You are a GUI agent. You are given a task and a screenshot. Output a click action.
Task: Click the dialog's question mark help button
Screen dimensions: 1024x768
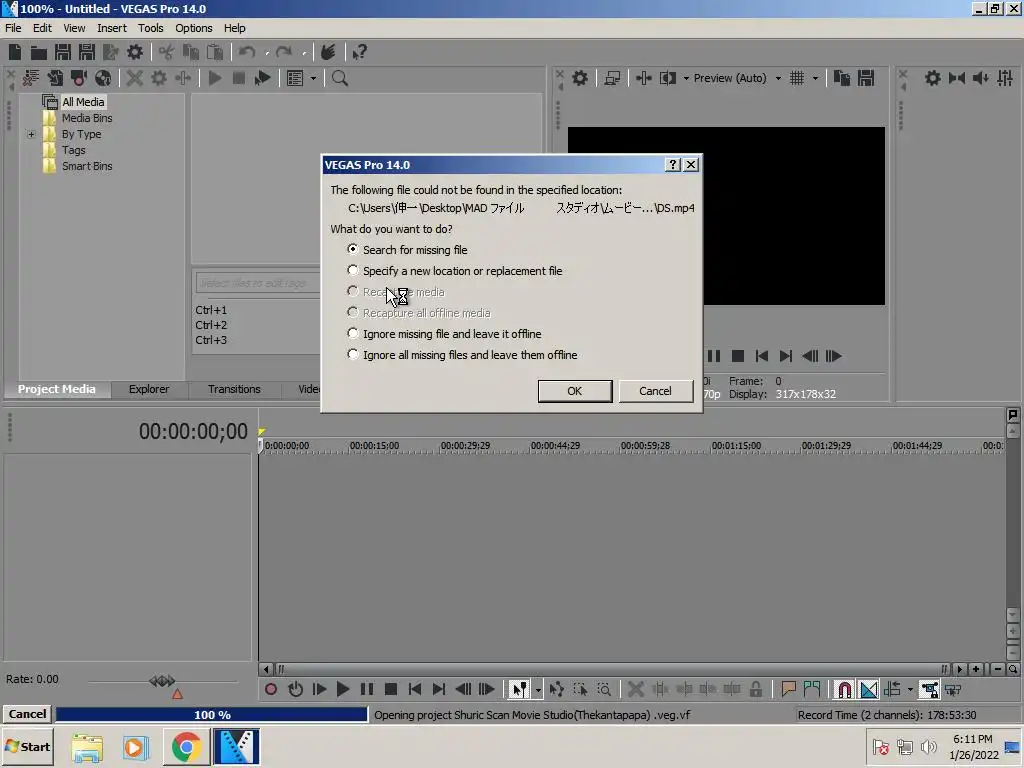[673, 165]
